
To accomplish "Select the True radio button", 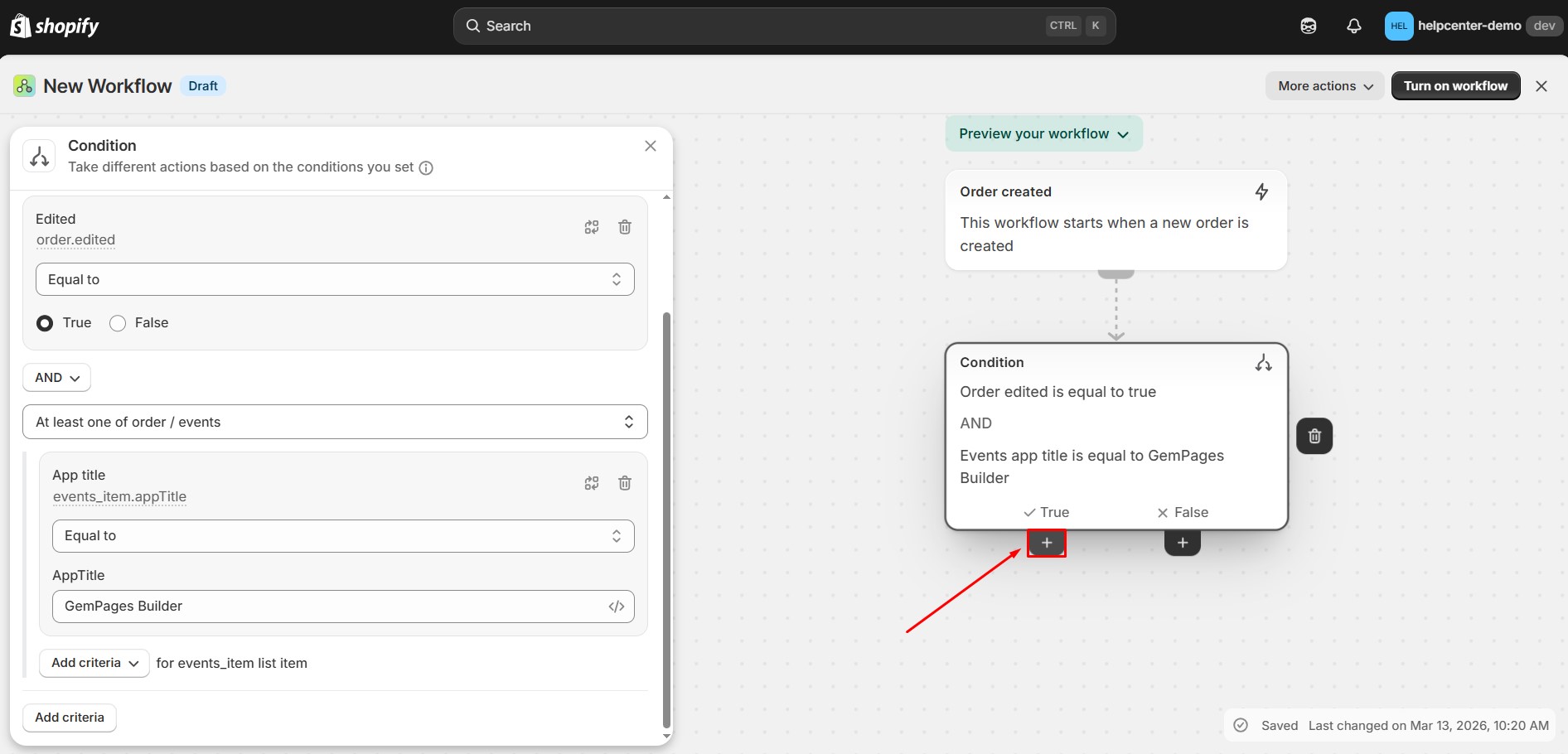I will coord(46,323).
